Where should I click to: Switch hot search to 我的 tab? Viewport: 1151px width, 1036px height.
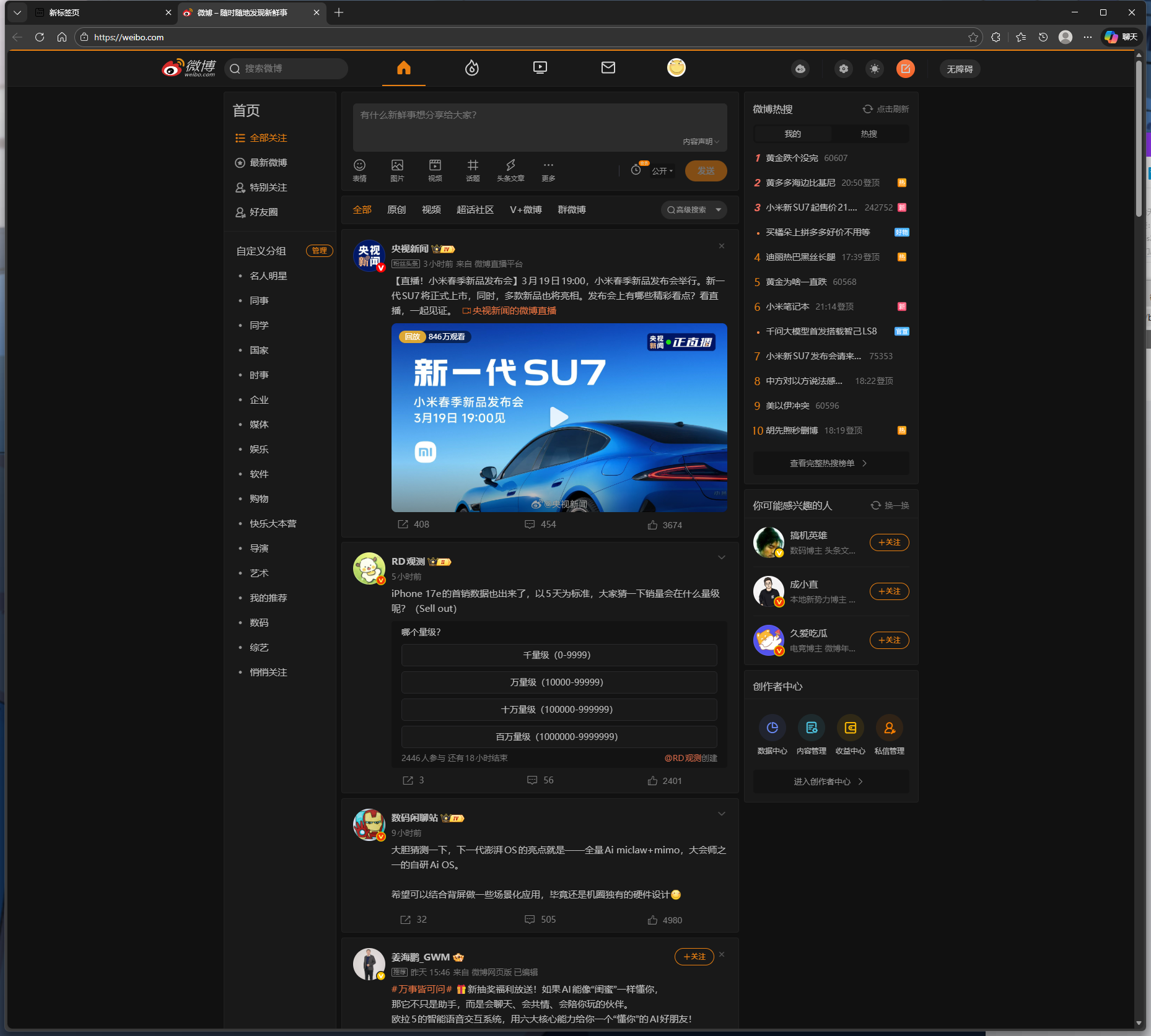click(792, 134)
